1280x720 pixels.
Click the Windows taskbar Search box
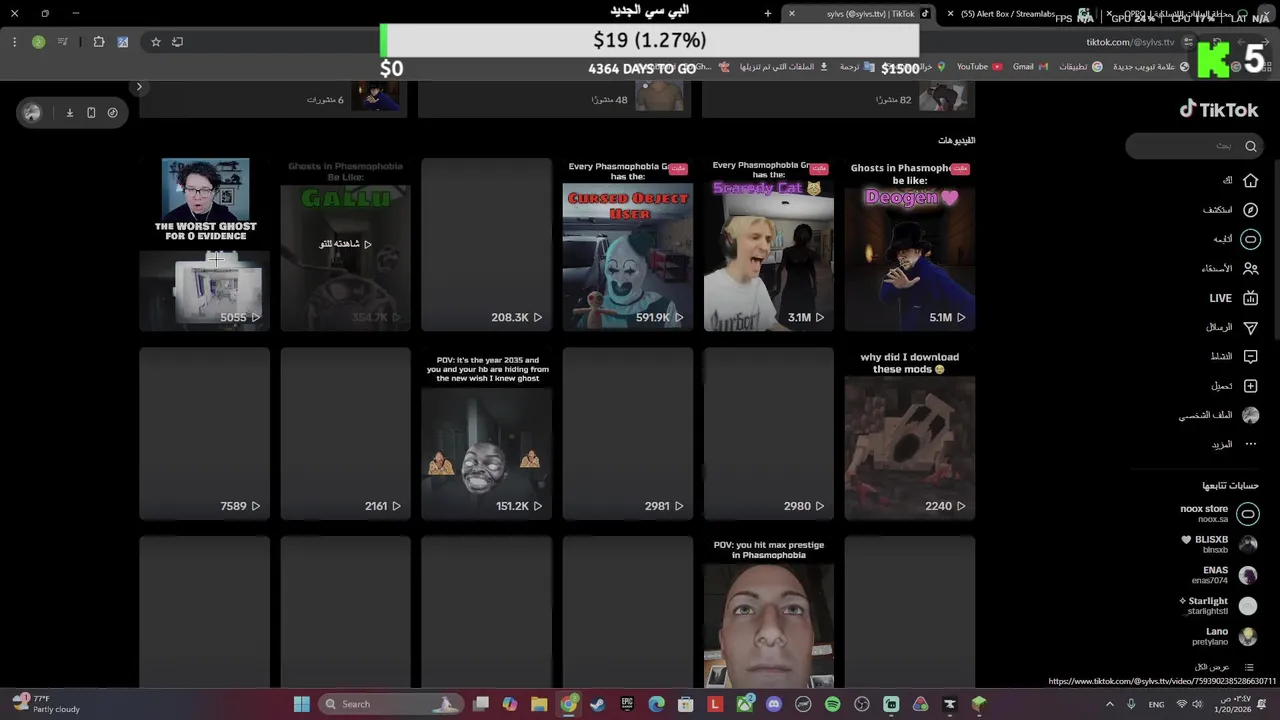point(390,704)
